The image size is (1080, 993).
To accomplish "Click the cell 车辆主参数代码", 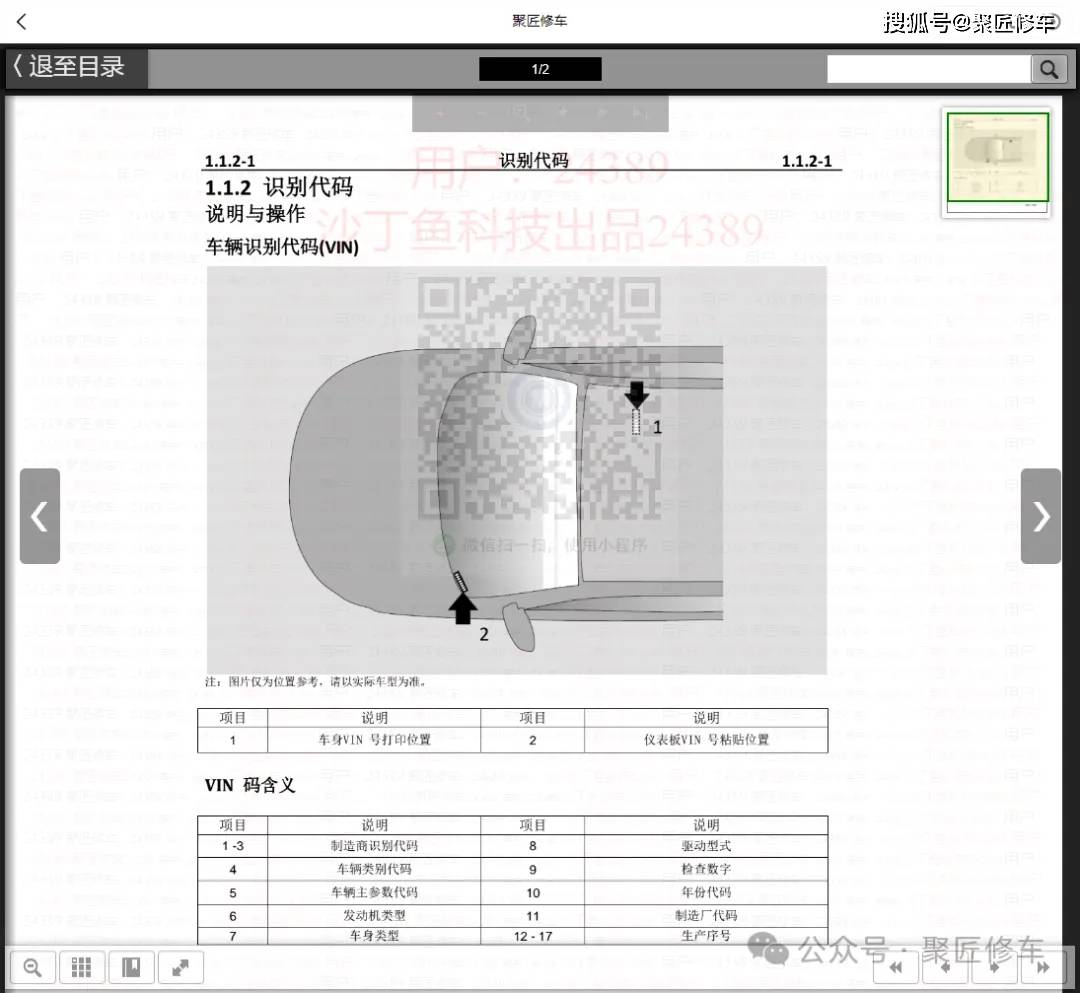I will click(374, 892).
